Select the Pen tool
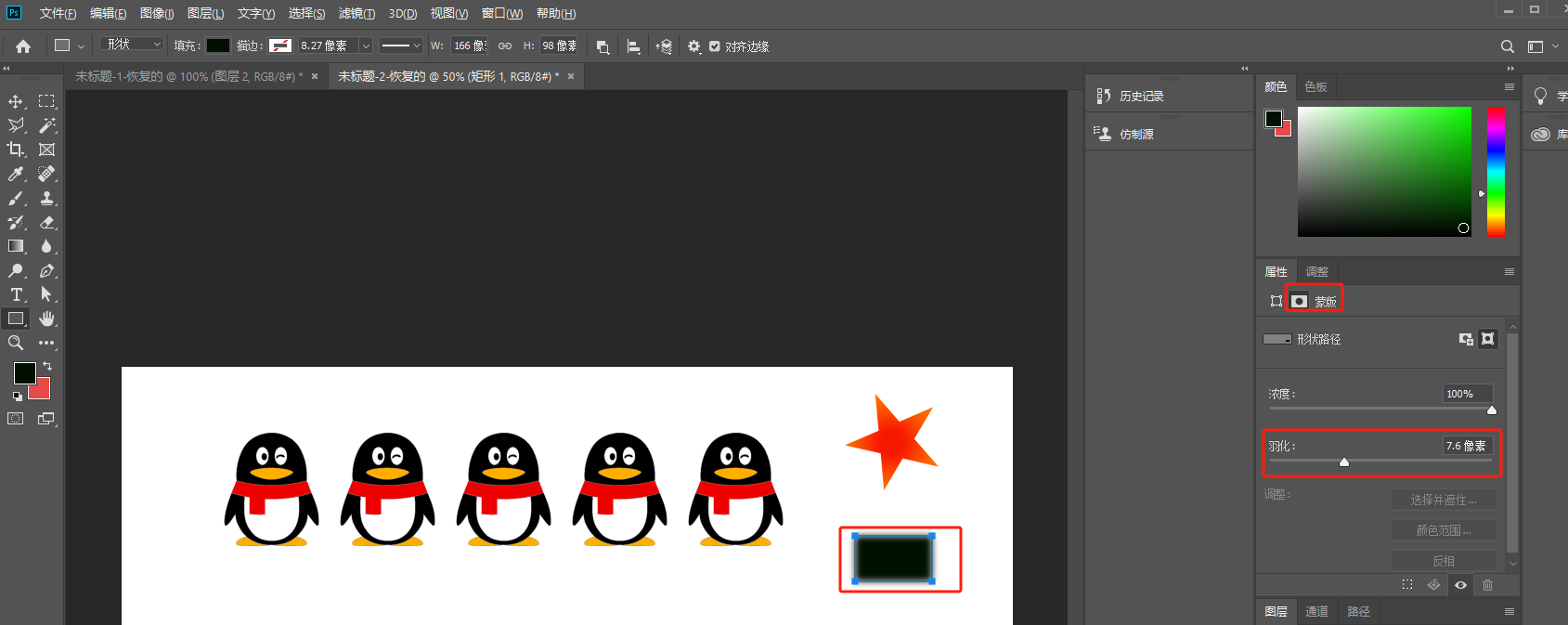This screenshot has height=625, width=1568. pyautogui.click(x=46, y=270)
